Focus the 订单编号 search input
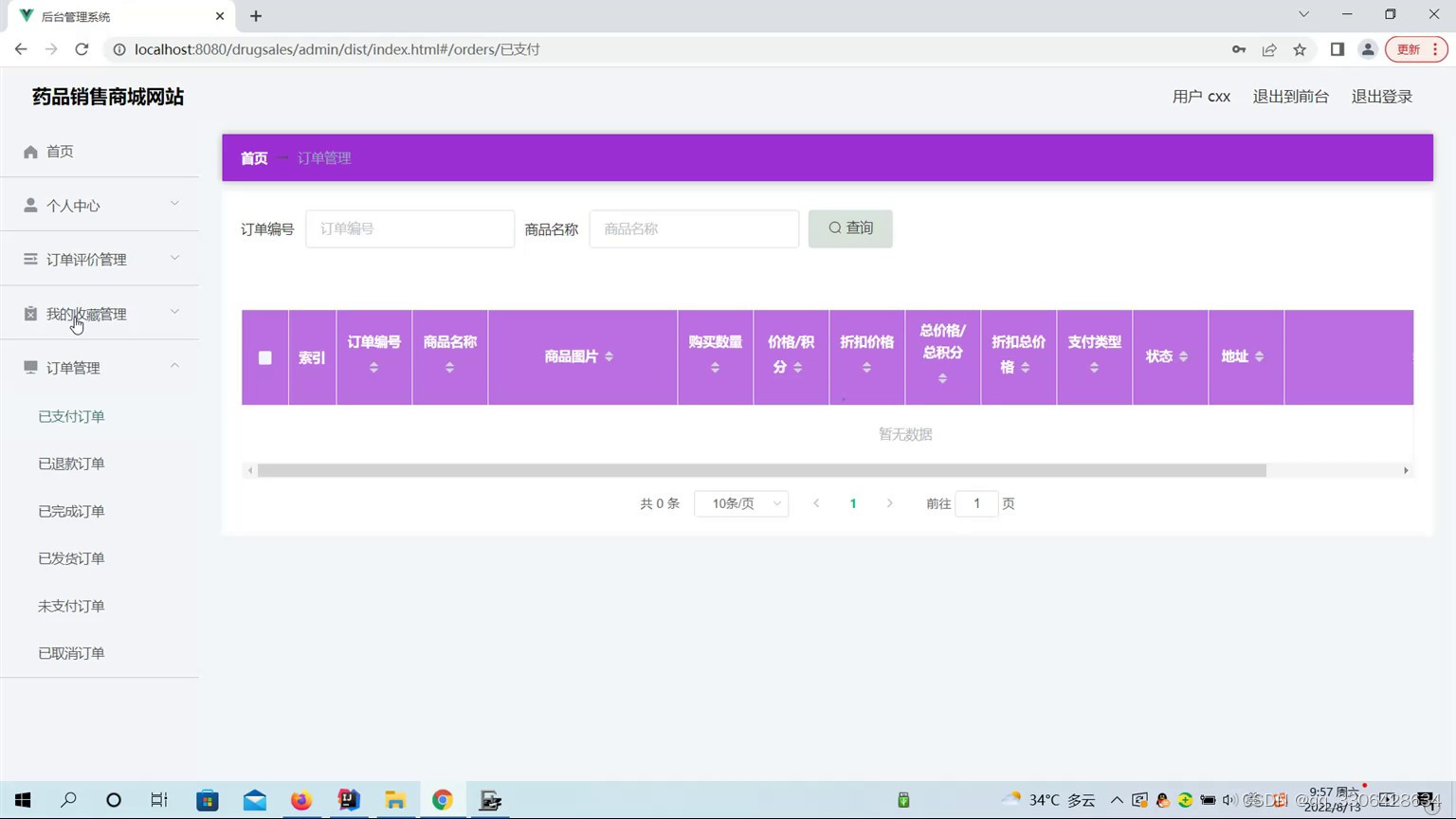 pos(409,228)
